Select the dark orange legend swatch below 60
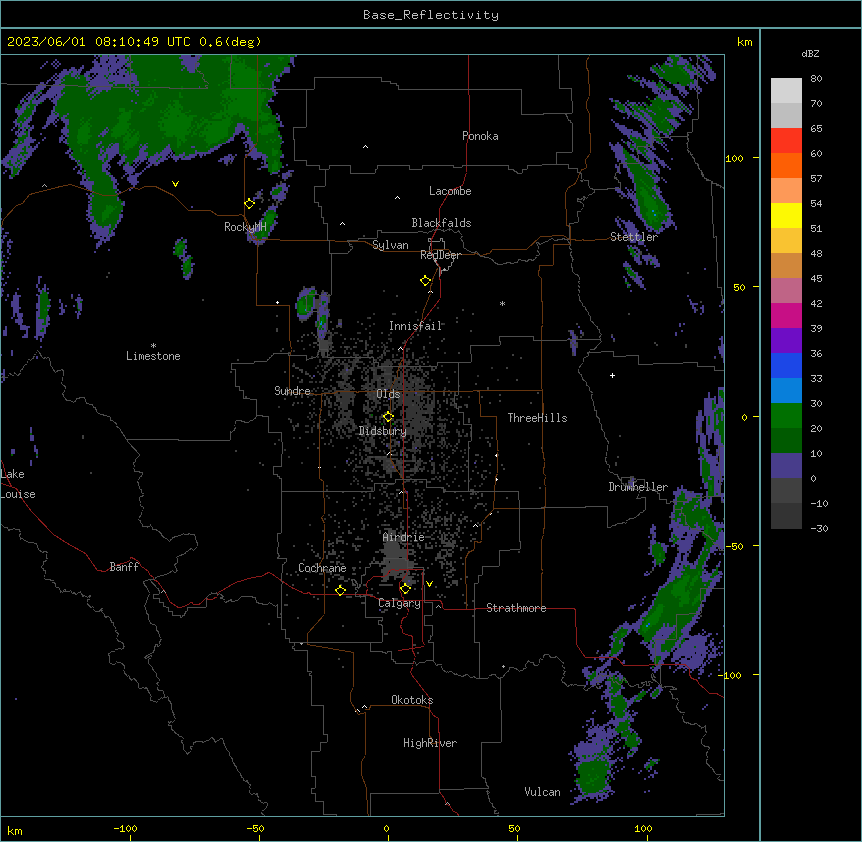The width and height of the screenshot is (862, 842). pos(786,165)
